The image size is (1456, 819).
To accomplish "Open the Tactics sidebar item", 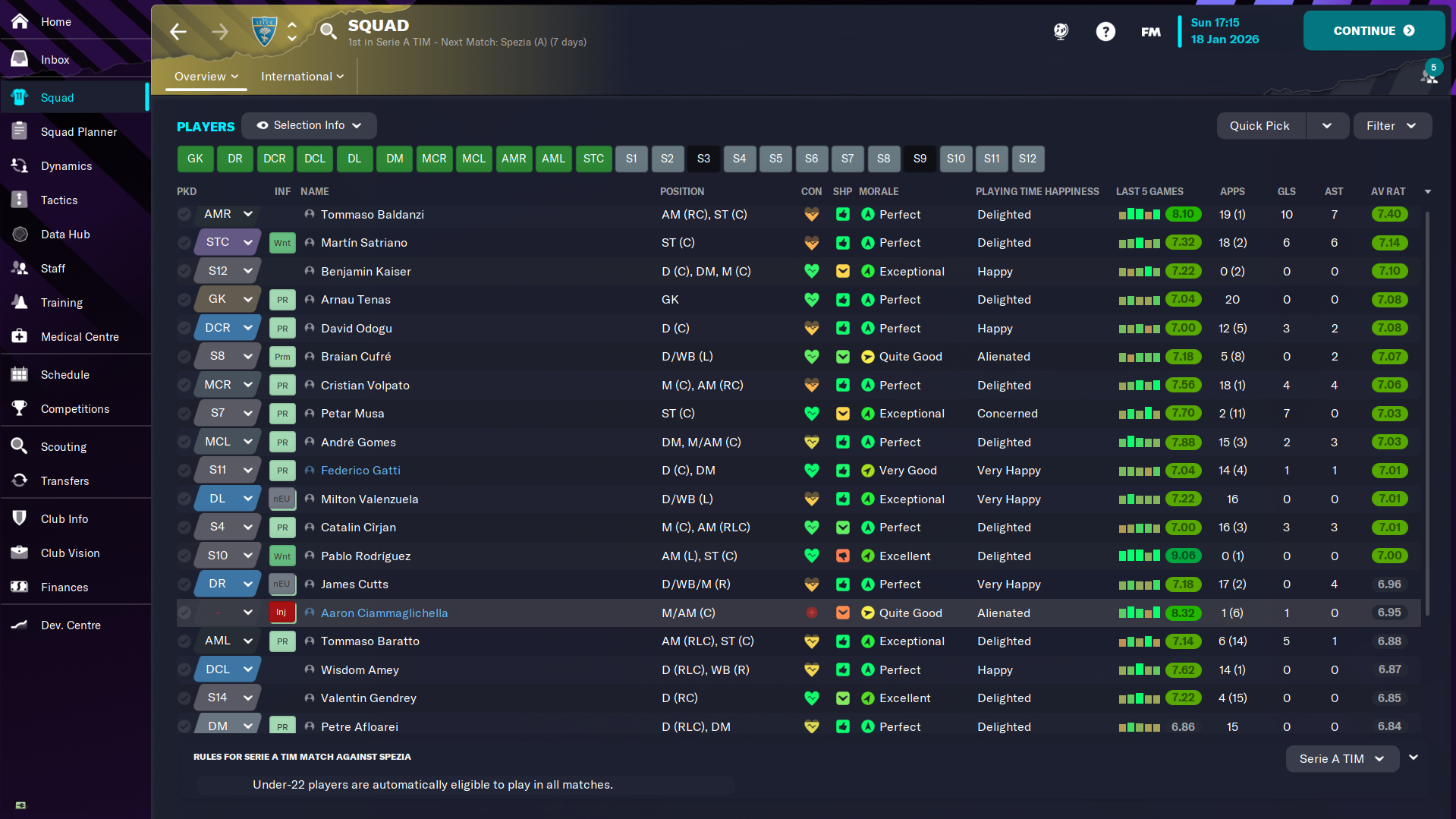I will click(x=58, y=200).
